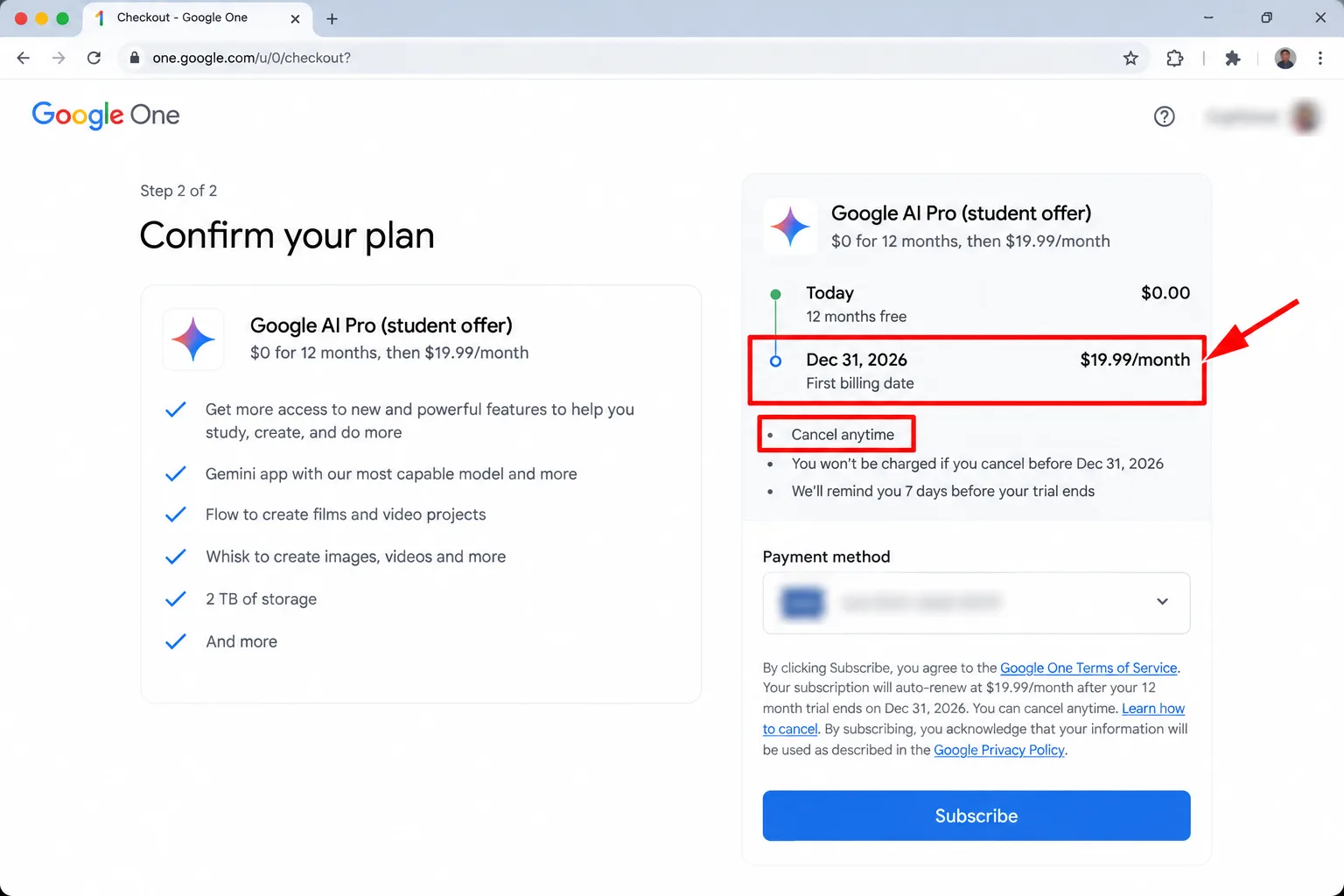Click the Google One logo
The width and height of the screenshot is (1344, 896).
click(106, 115)
